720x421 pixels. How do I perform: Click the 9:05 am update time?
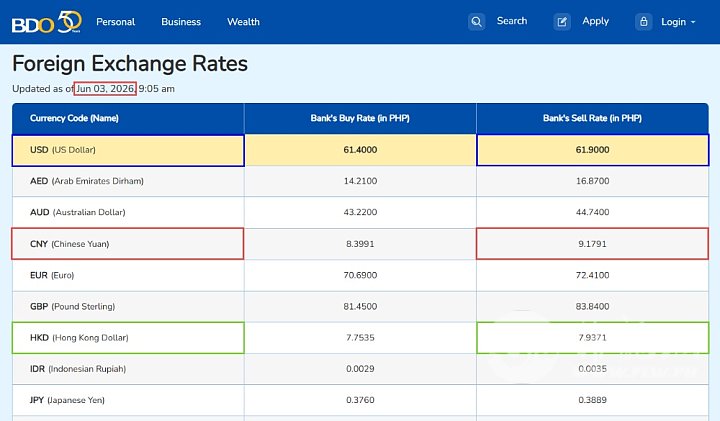157,89
